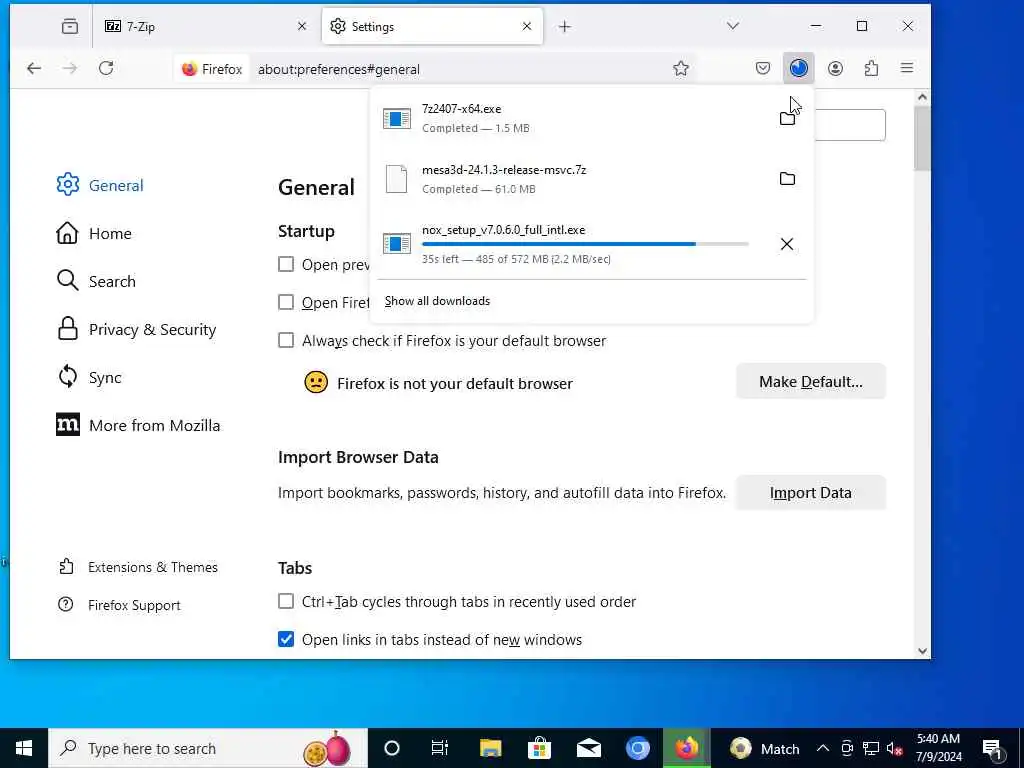This screenshot has height=768, width=1024.
Task: Open the Windows Start menu
Action: tap(24, 748)
